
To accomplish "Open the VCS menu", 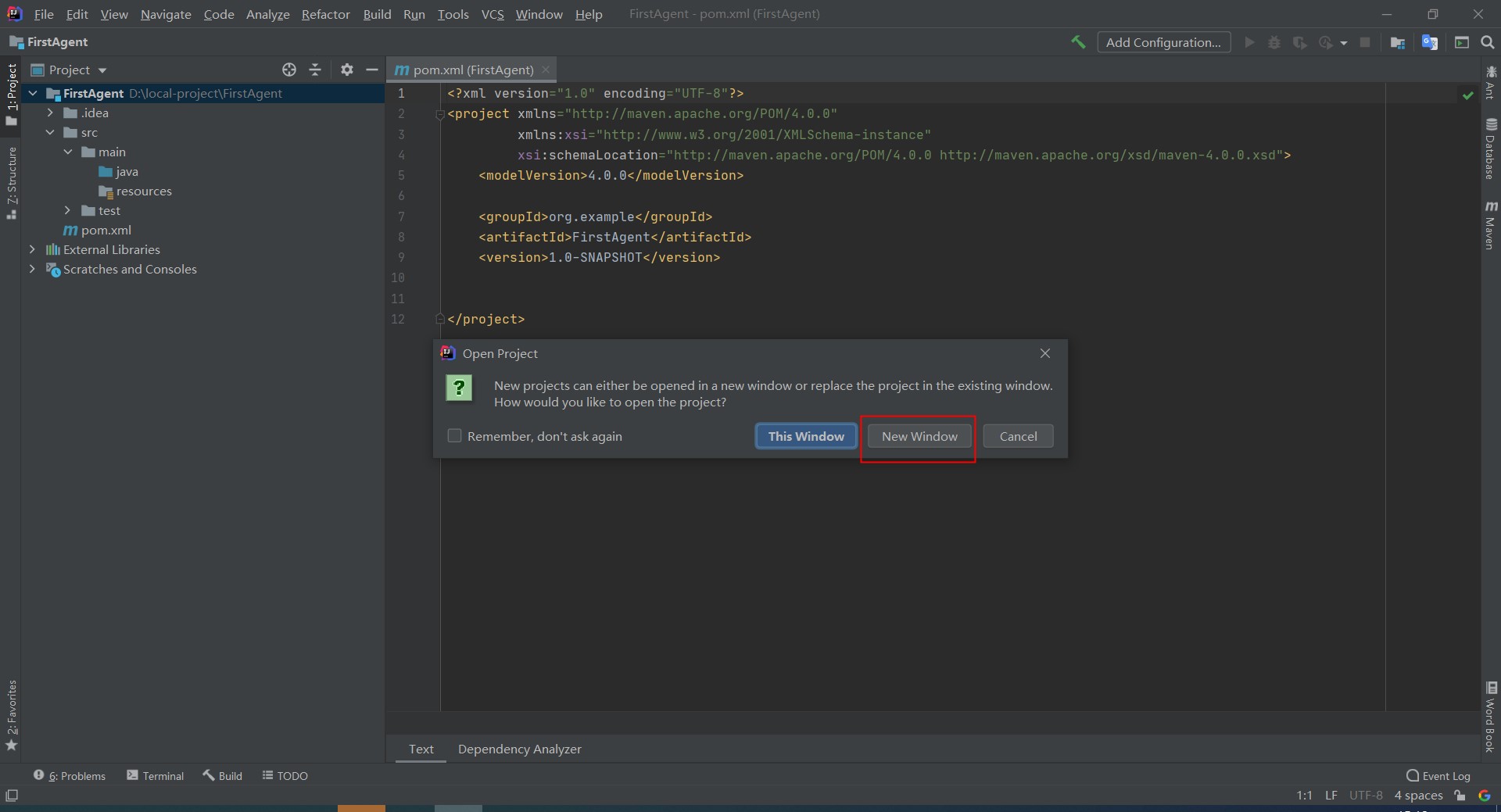I will click(x=493, y=14).
